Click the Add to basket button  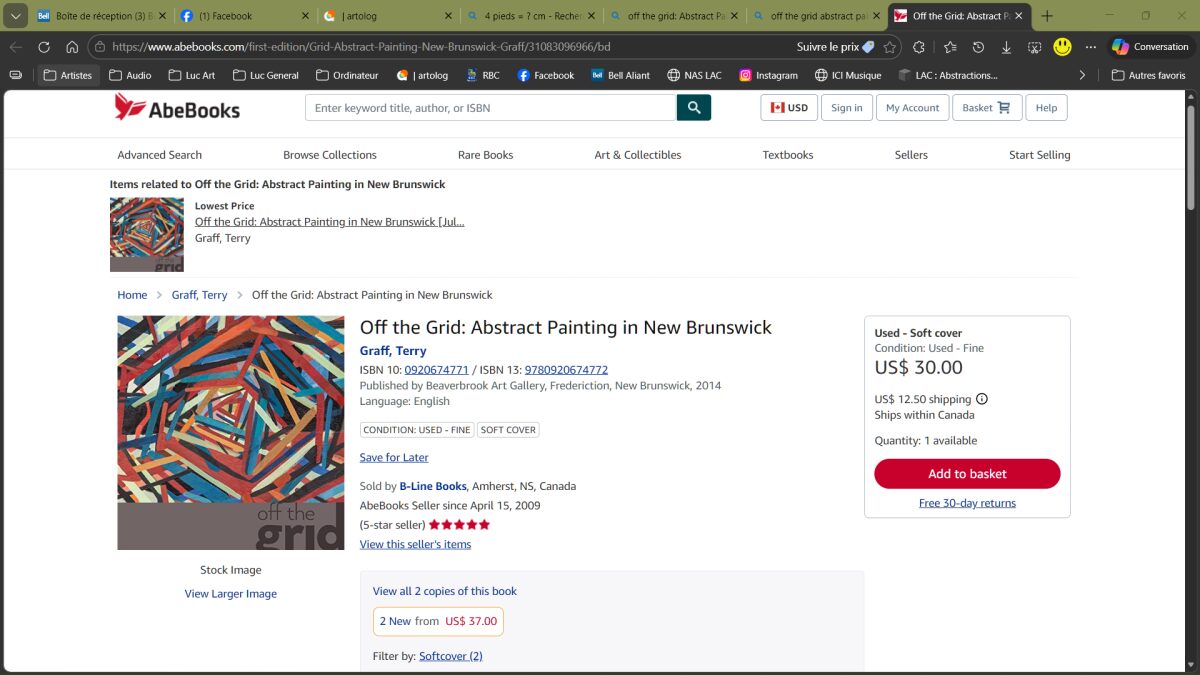pos(967,474)
